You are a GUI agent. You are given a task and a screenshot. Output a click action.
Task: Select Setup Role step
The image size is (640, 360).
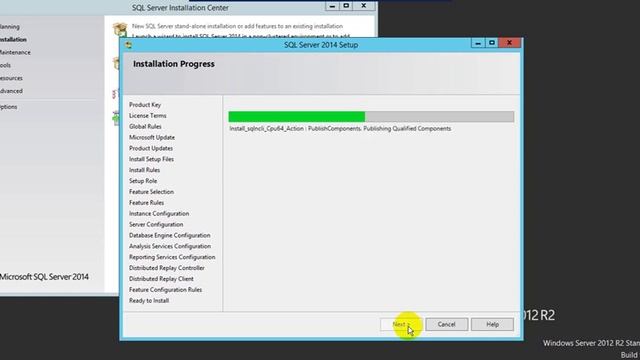point(143,181)
